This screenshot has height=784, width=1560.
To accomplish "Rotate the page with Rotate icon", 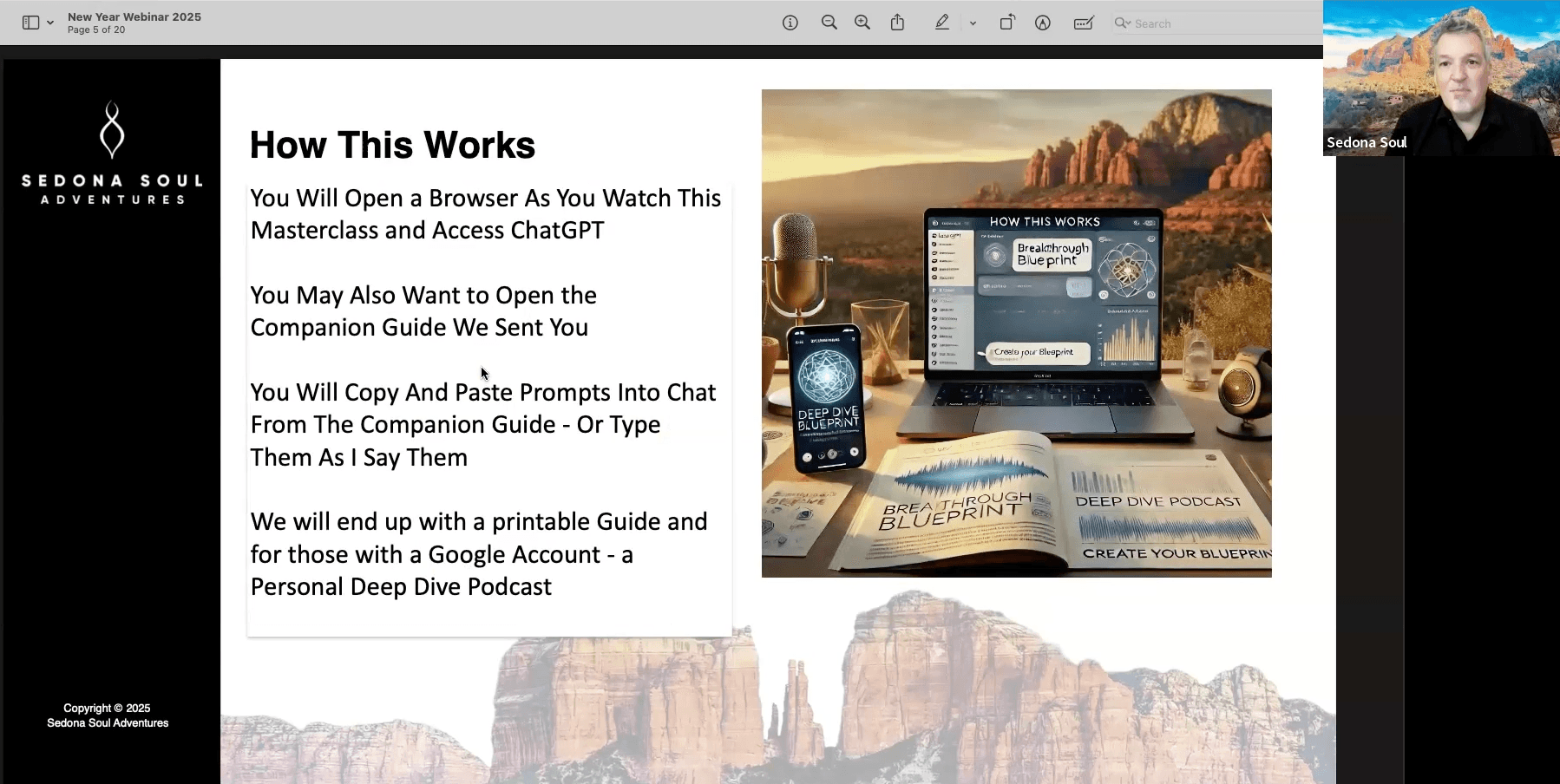I will click(x=1006, y=23).
